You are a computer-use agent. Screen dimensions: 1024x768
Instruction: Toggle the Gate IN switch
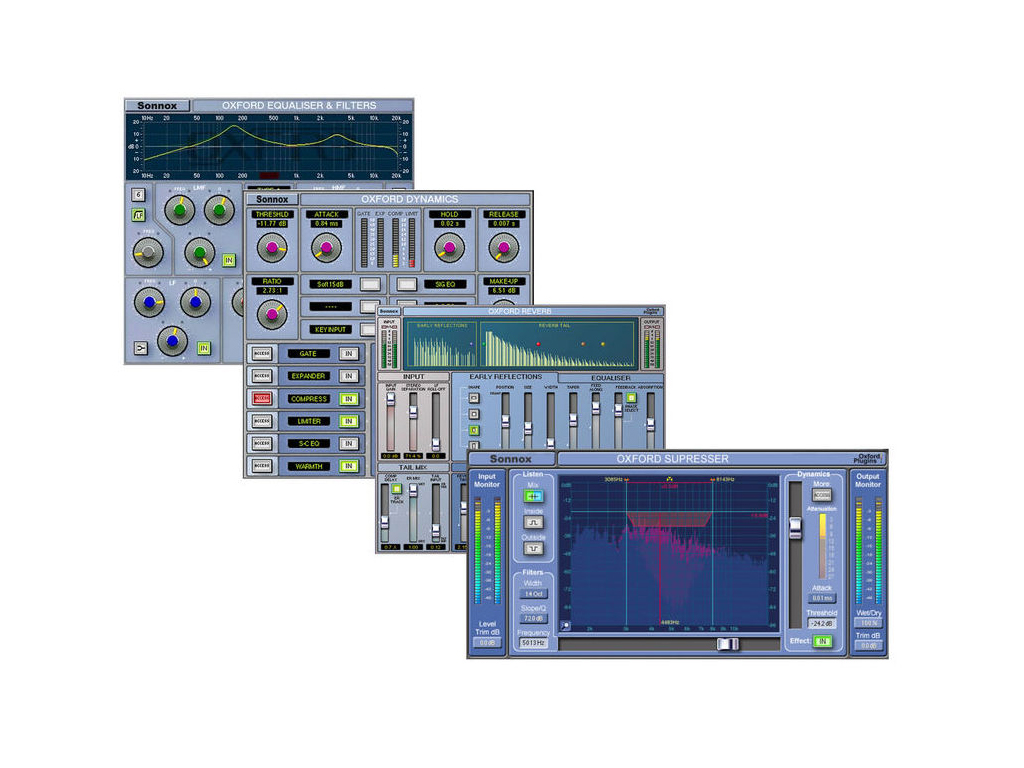tap(348, 353)
